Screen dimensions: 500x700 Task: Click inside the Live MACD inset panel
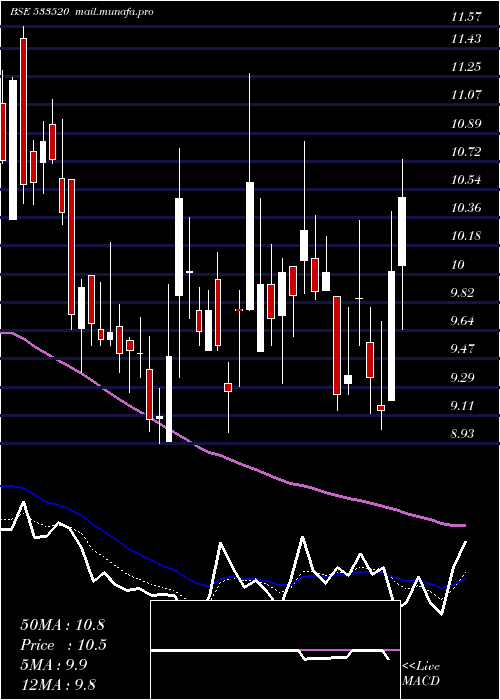(275, 650)
